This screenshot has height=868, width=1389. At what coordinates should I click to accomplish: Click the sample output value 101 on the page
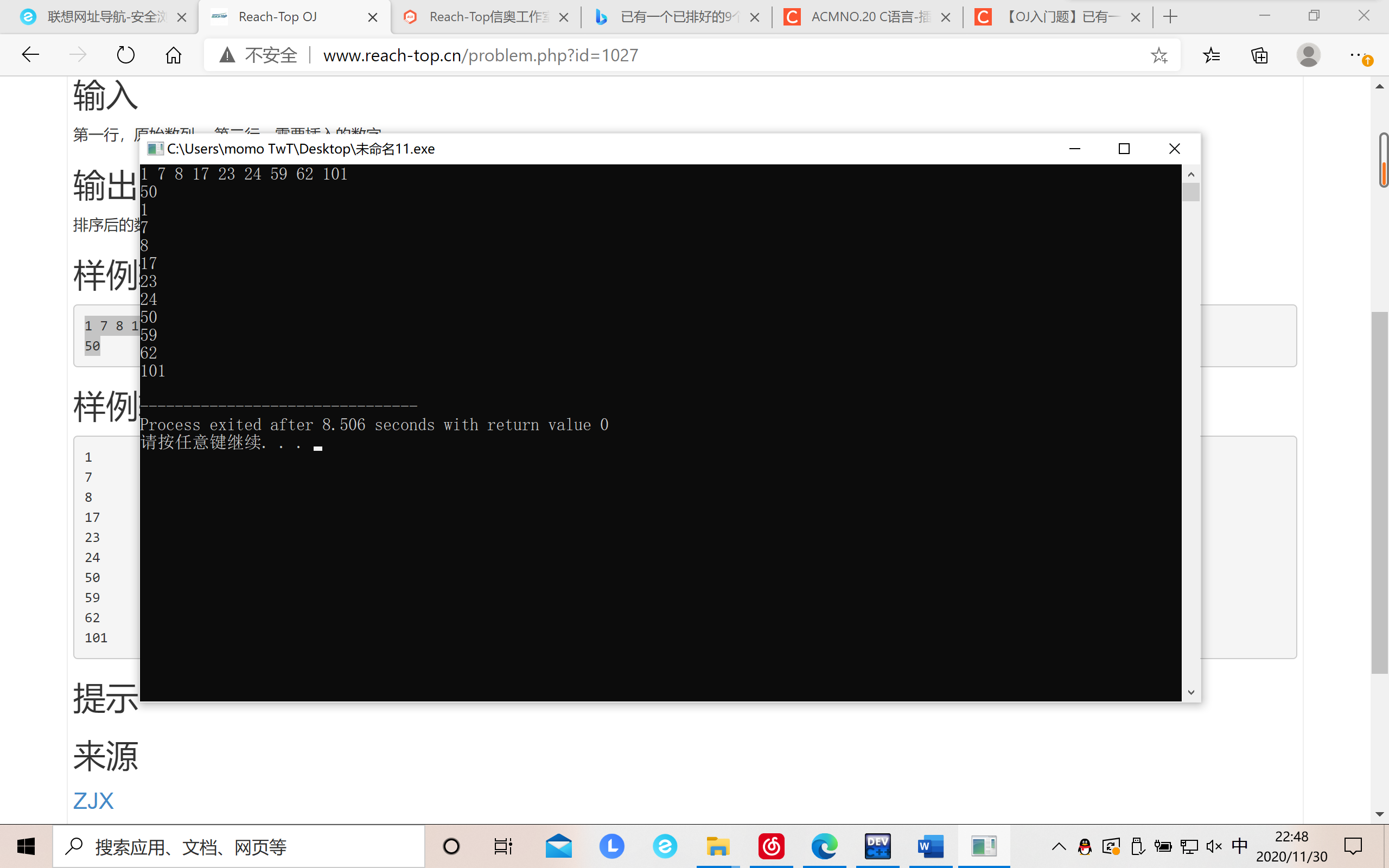pos(96,638)
